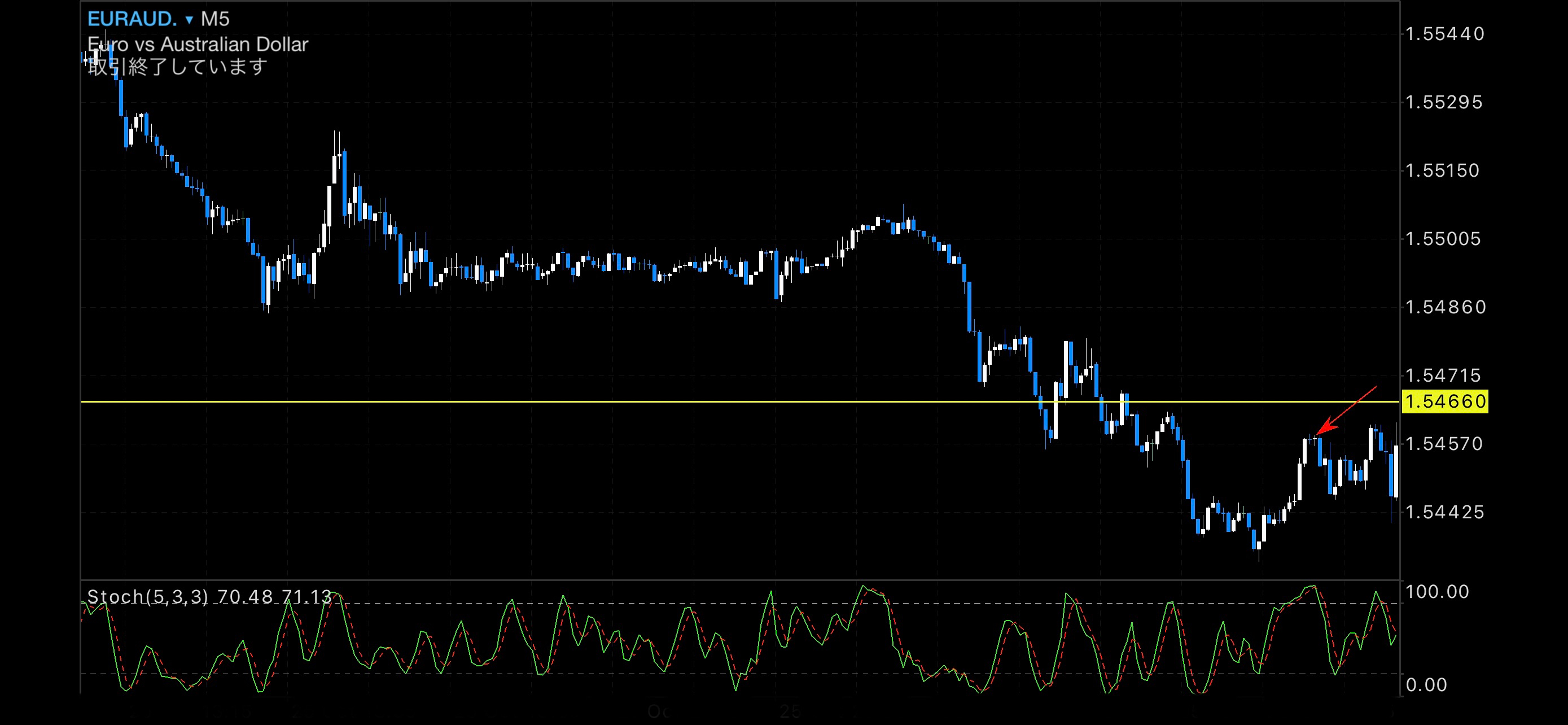This screenshot has height=725, width=1568.
Task: Select the yellow horizontal price line
Action: click(x=548, y=402)
